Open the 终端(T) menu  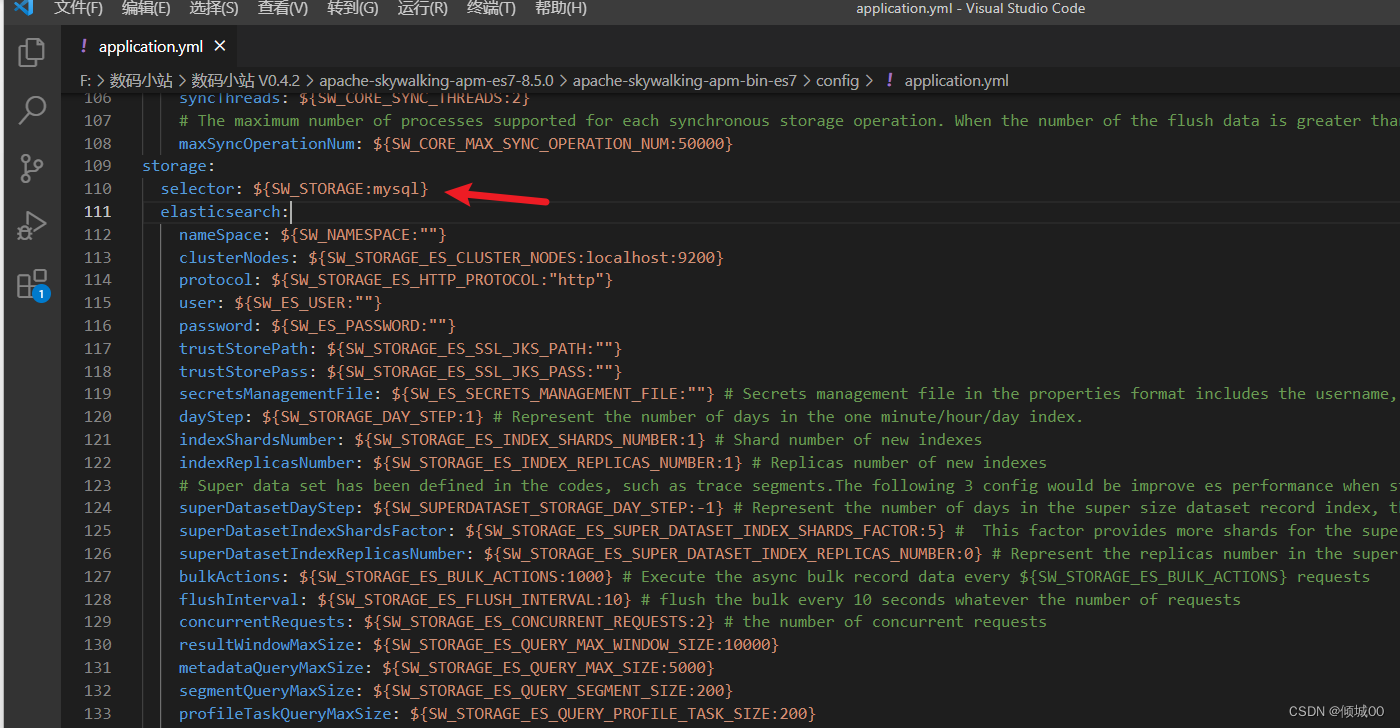point(491,8)
